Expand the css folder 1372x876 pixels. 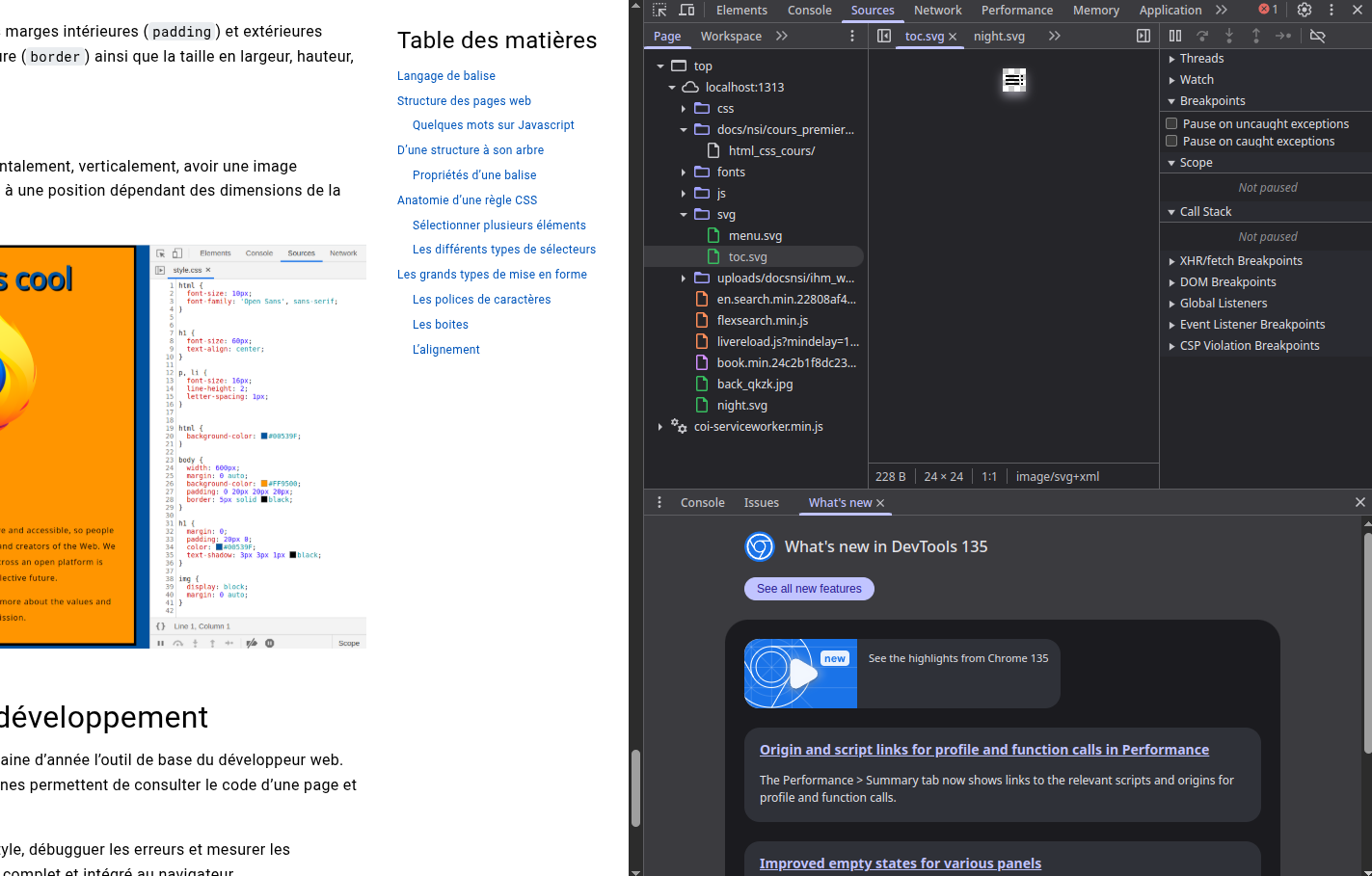tap(684, 109)
